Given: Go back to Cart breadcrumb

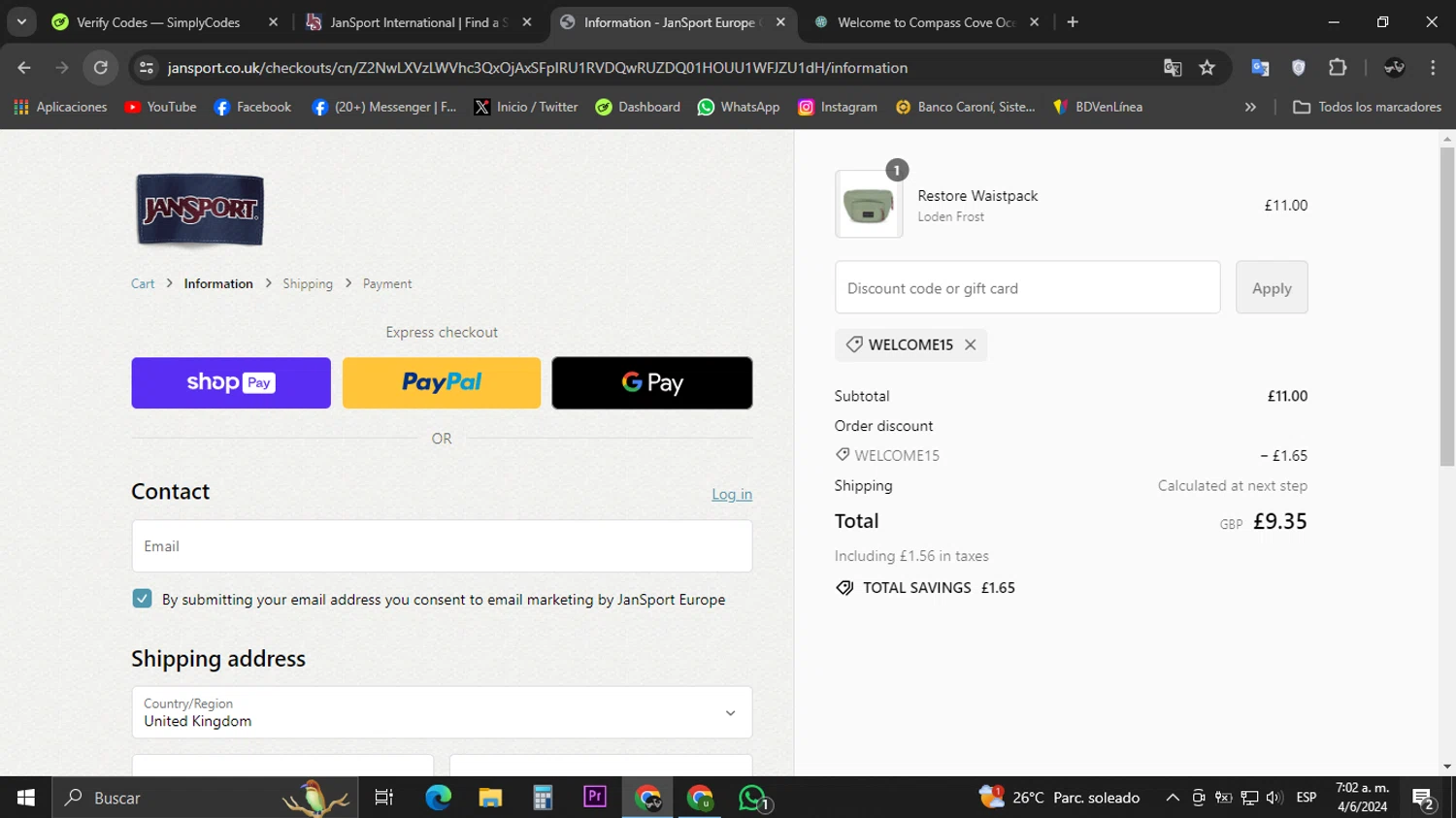Looking at the screenshot, I should coord(143,283).
